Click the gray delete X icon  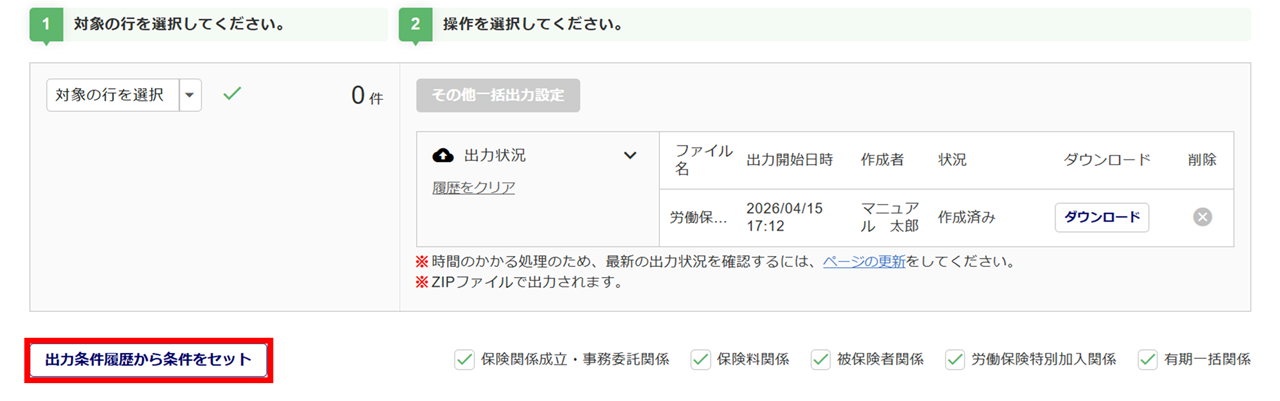pyautogui.click(x=1202, y=217)
